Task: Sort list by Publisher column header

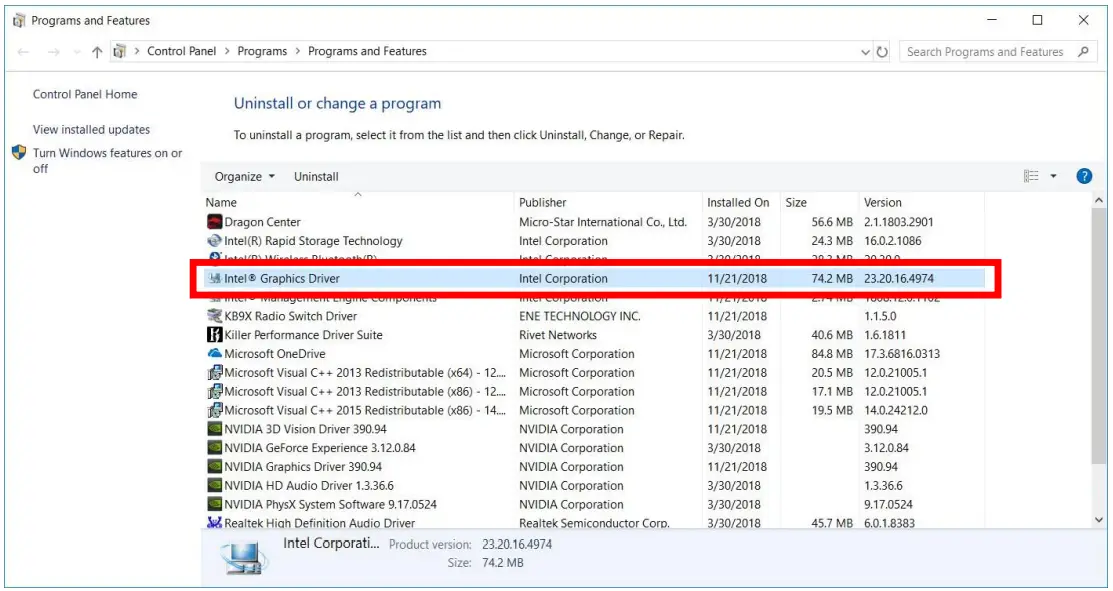Action: tap(543, 202)
